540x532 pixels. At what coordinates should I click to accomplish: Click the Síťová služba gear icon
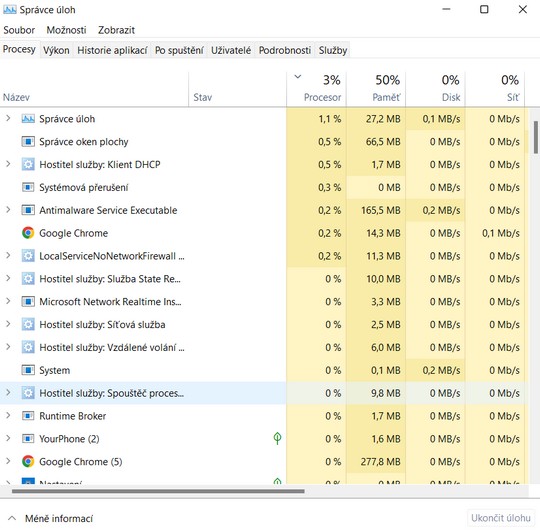click(28, 324)
